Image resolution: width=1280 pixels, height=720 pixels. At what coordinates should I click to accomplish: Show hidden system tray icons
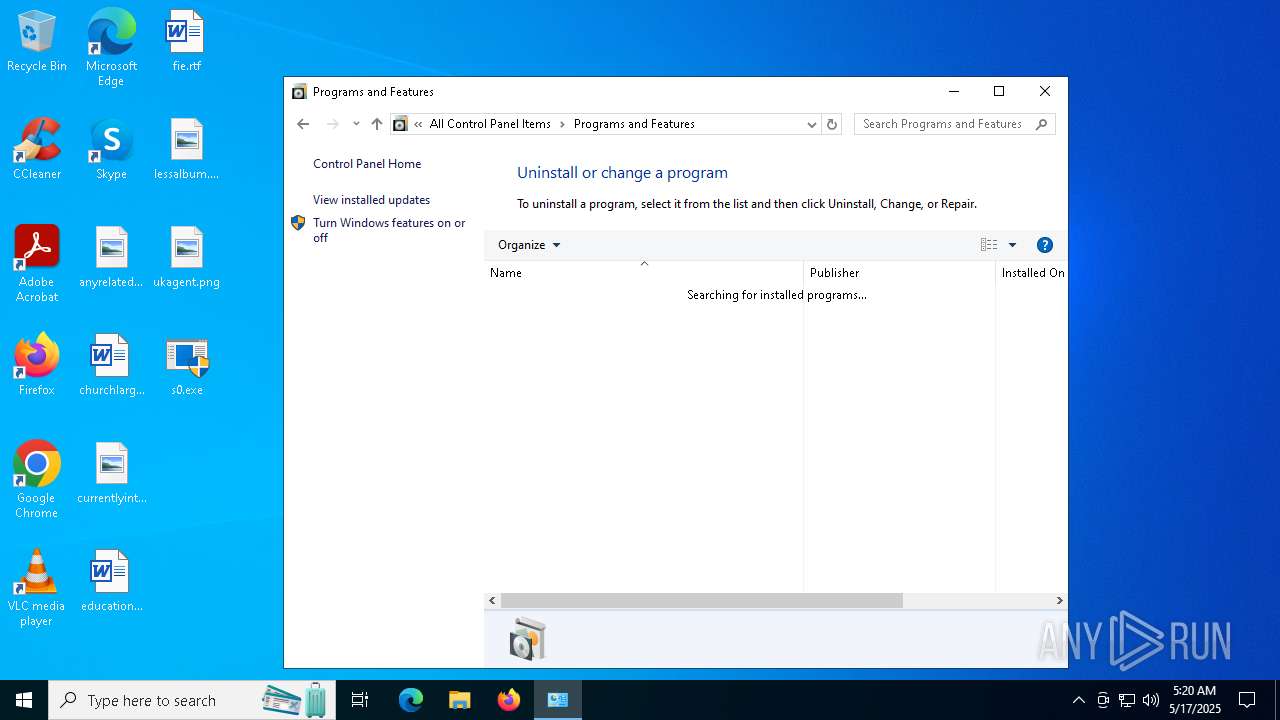click(1078, 700)
